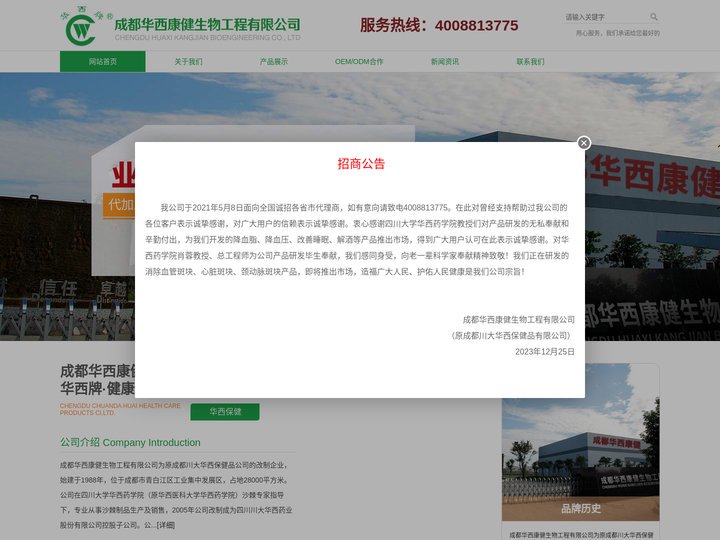Focus the 请输入关键字 search field
The width and height of the screenshot is (720, 540).
[x=606, y=17]
